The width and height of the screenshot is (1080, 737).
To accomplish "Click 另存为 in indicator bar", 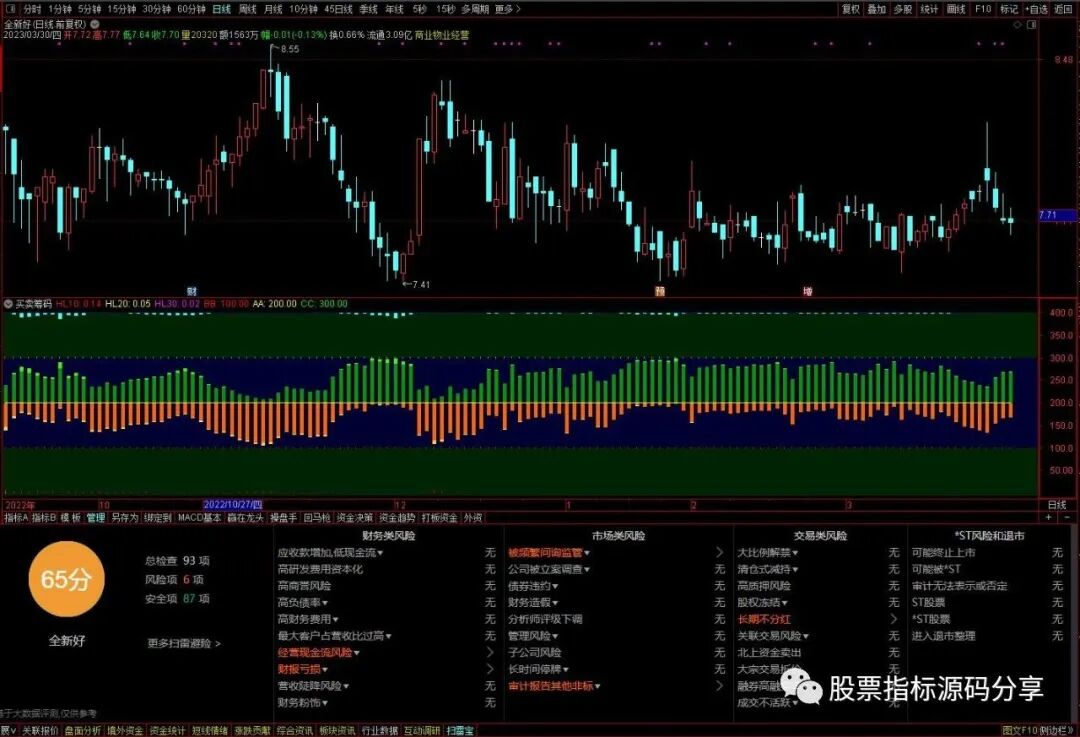I will (x=125, y=517).
